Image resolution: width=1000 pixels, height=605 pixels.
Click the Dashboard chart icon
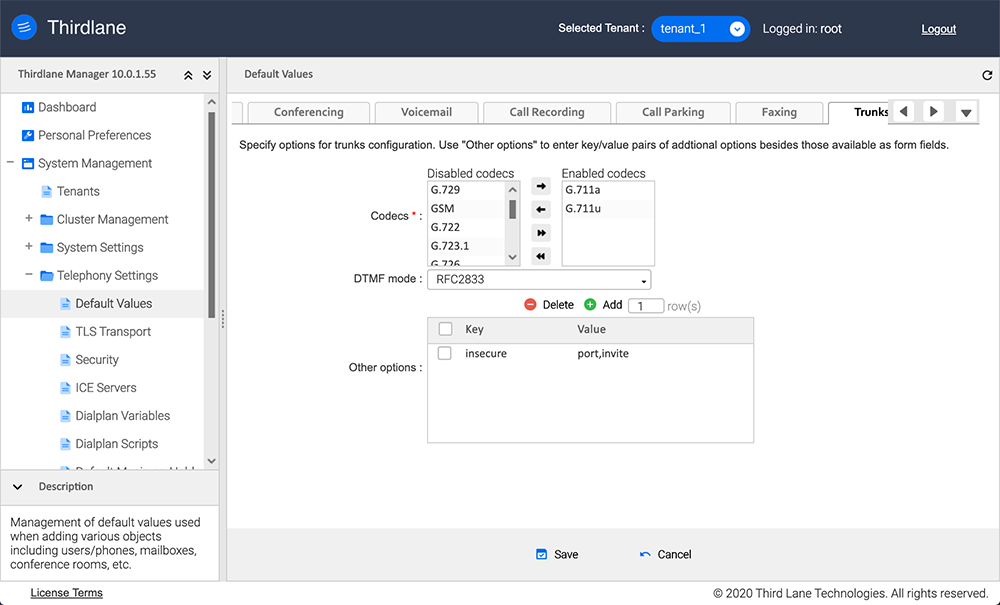27,107
